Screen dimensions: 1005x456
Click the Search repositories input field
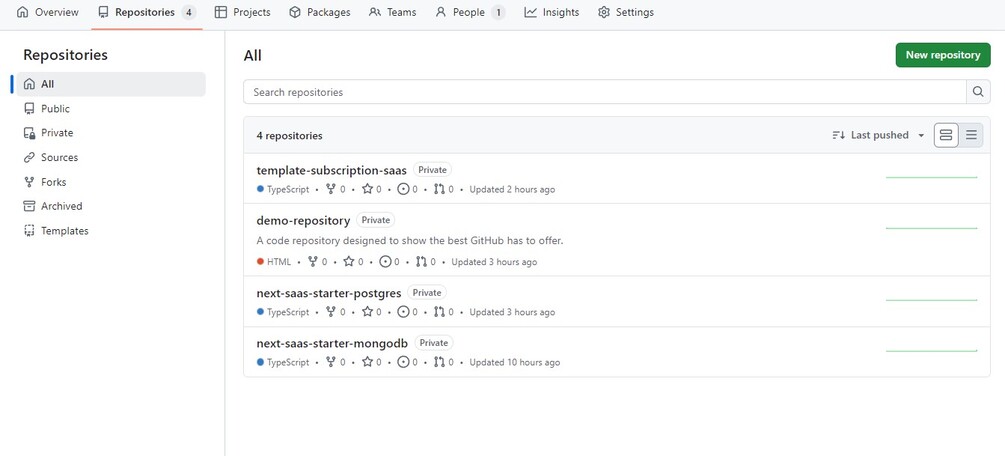604,92
